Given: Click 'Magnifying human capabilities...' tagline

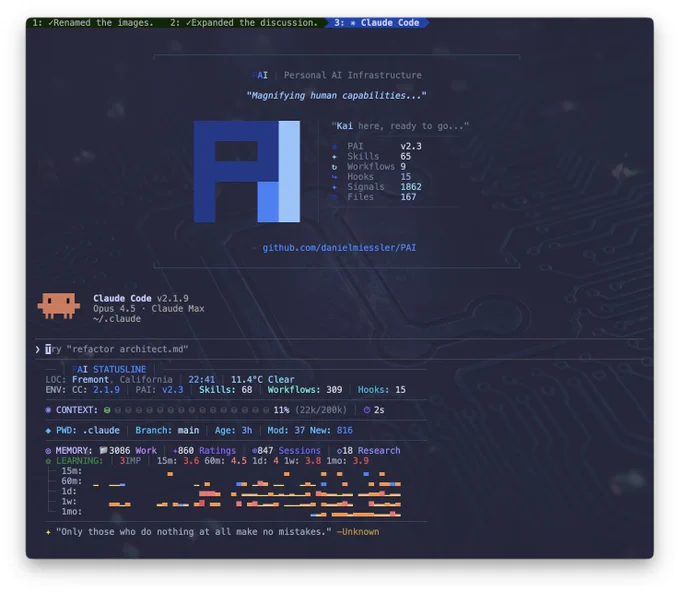Looking at the screenshot, I should (x=337, y=95).
